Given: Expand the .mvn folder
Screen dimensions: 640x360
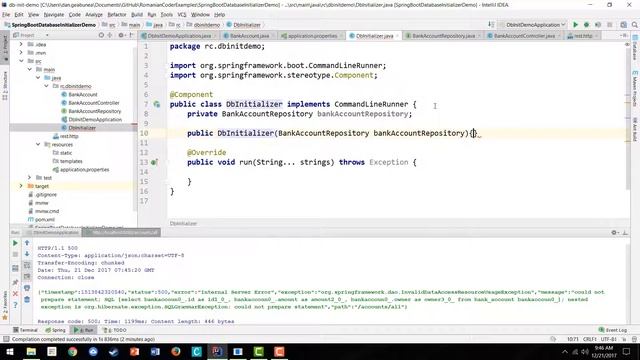Looking at the screenshot, I should pos(21,53).
